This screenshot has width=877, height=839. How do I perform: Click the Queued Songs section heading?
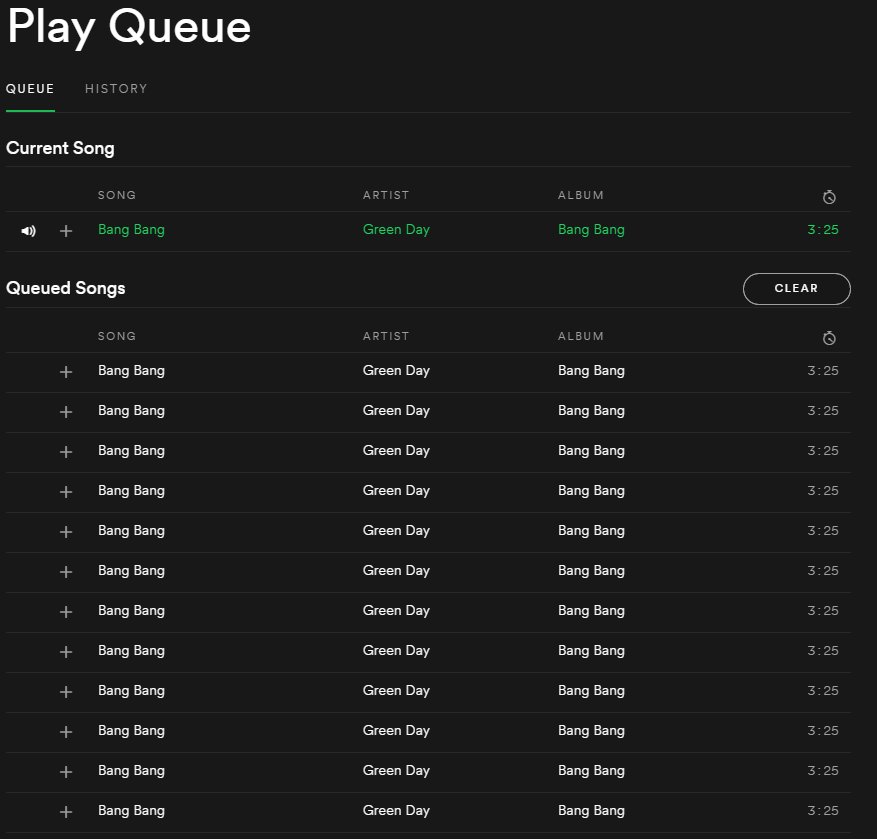(x=65, y=289)
